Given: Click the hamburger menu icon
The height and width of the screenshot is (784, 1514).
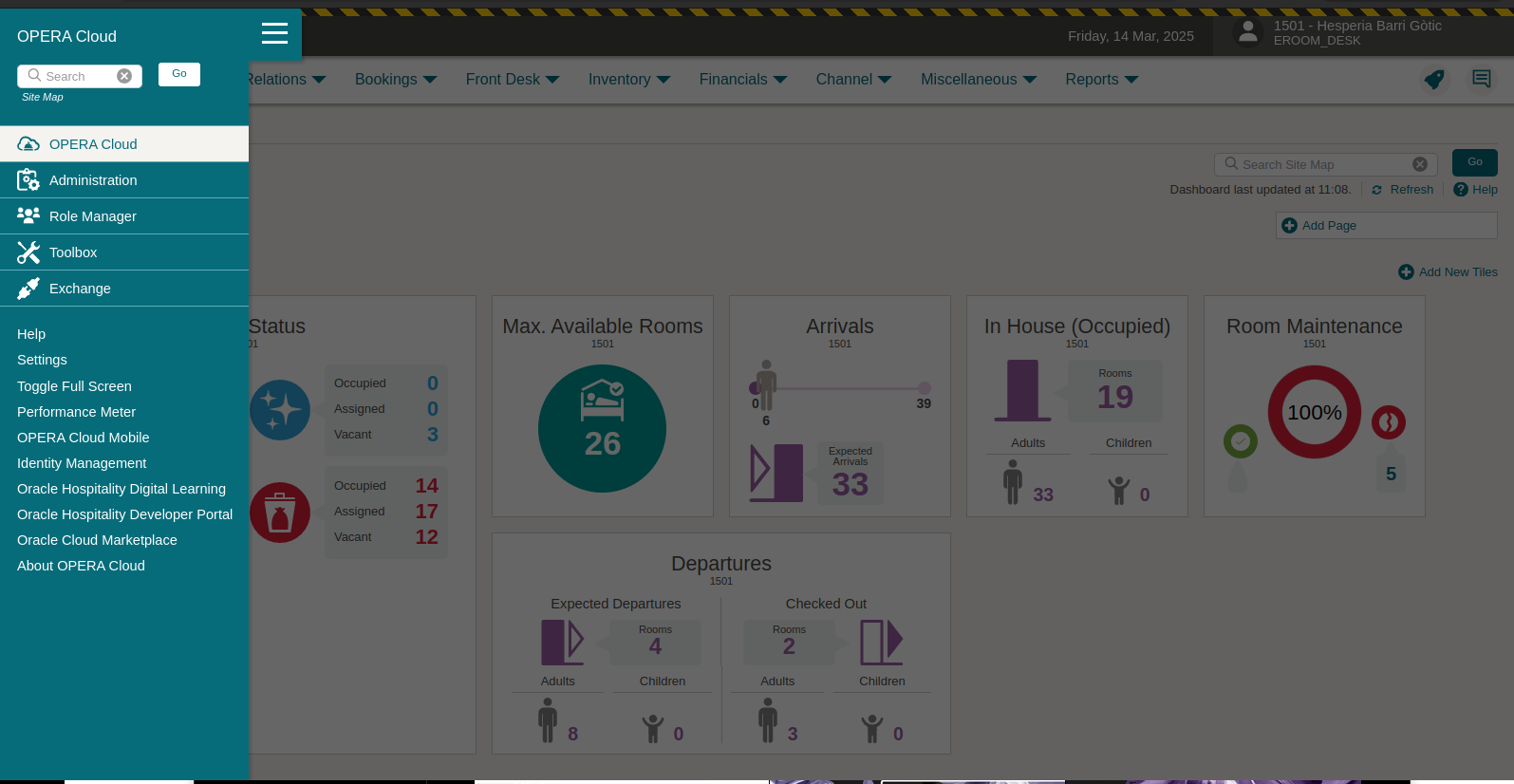Looking at the screenshot, I should (274, 34).
